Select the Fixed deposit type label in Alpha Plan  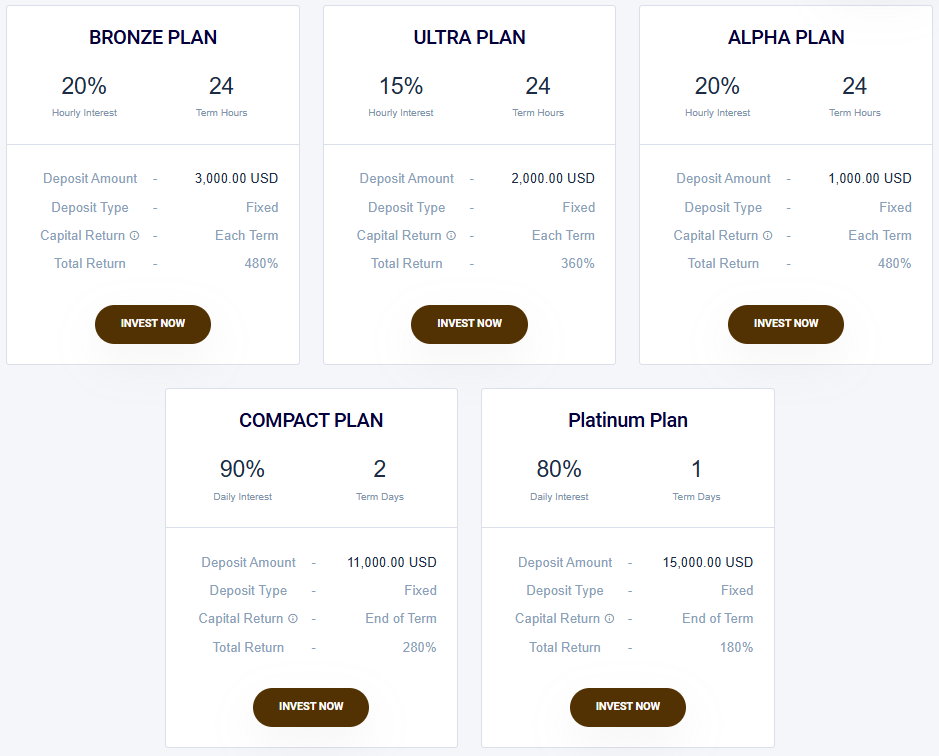pos(895,207)
